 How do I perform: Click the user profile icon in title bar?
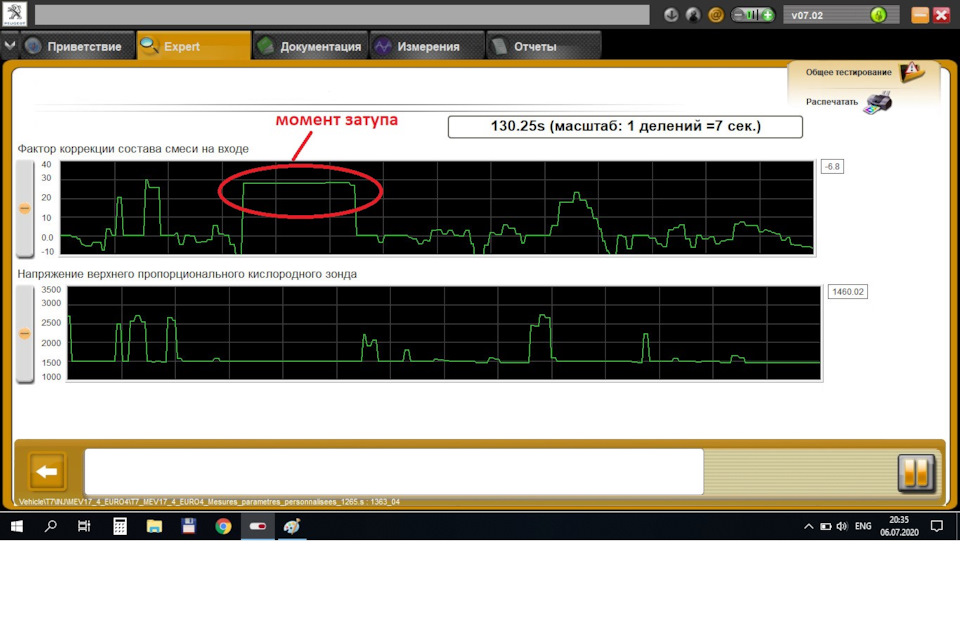pos(693,15)
